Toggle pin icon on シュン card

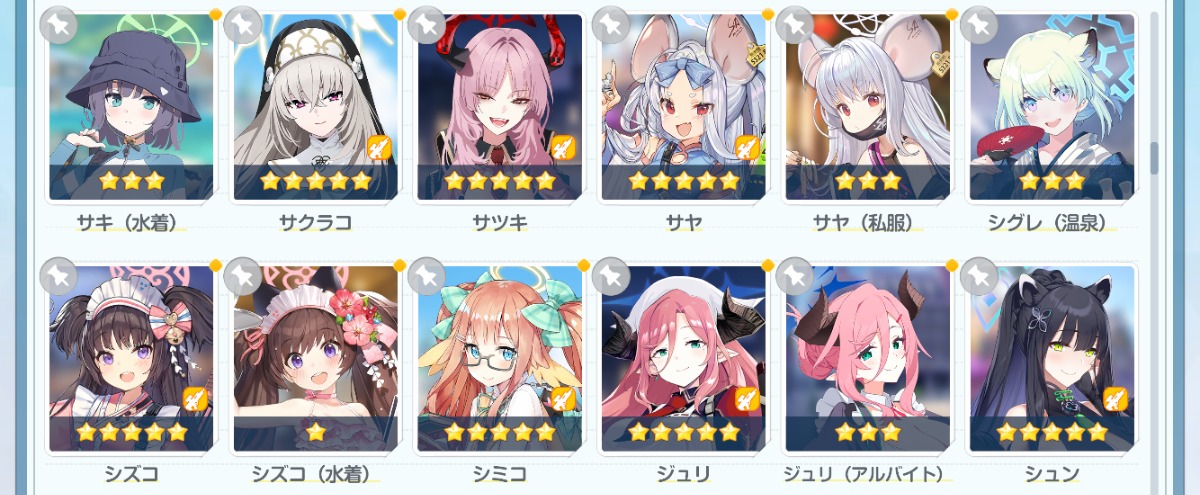click(x=979, y=276)
